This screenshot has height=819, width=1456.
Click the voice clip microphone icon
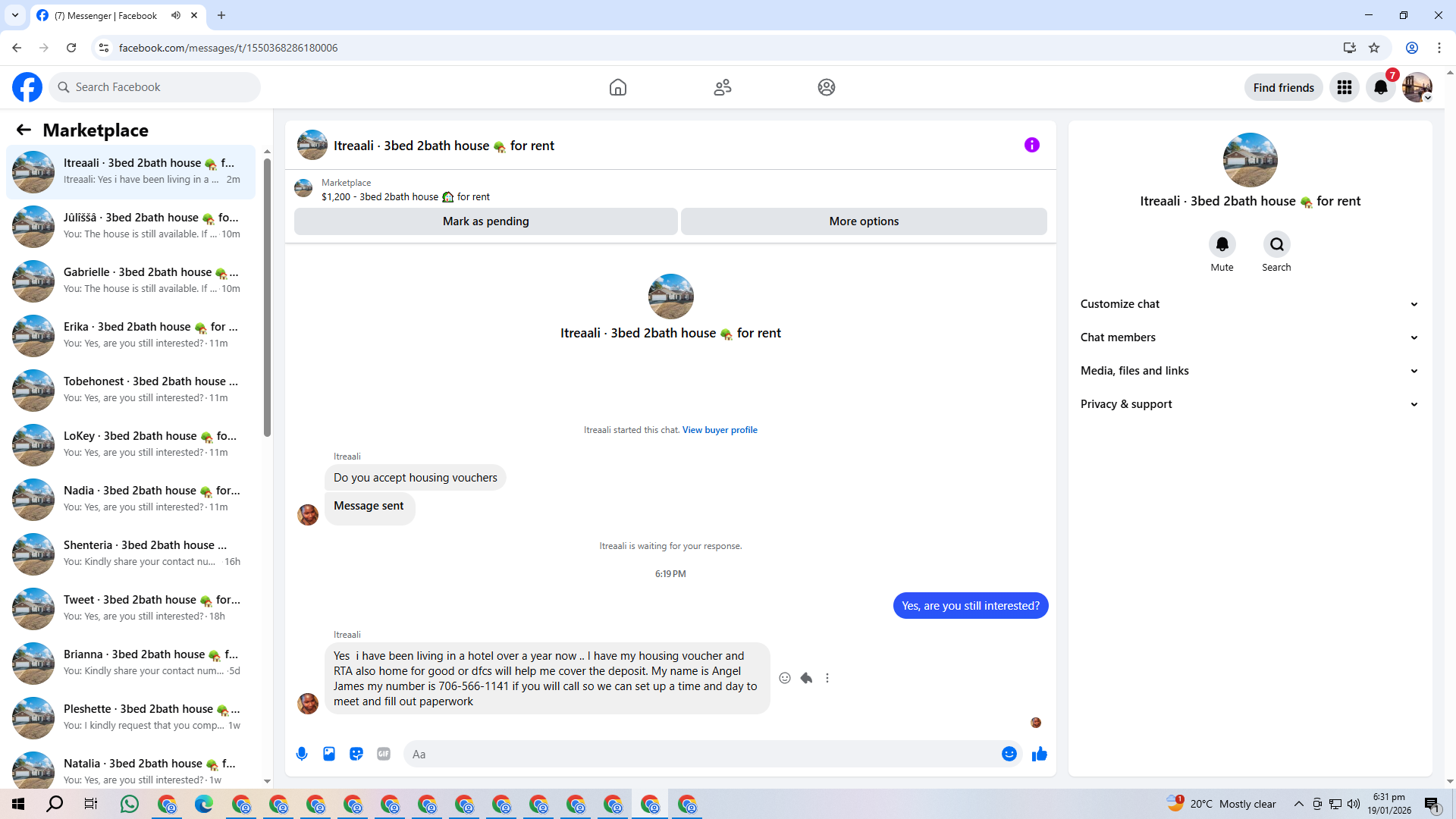coord(302,754)
